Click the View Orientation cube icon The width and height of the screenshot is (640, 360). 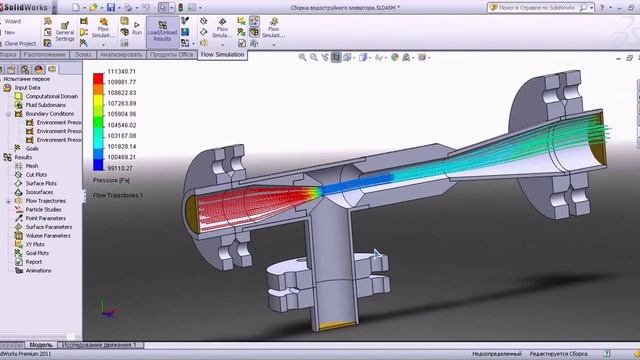(347, 58)
